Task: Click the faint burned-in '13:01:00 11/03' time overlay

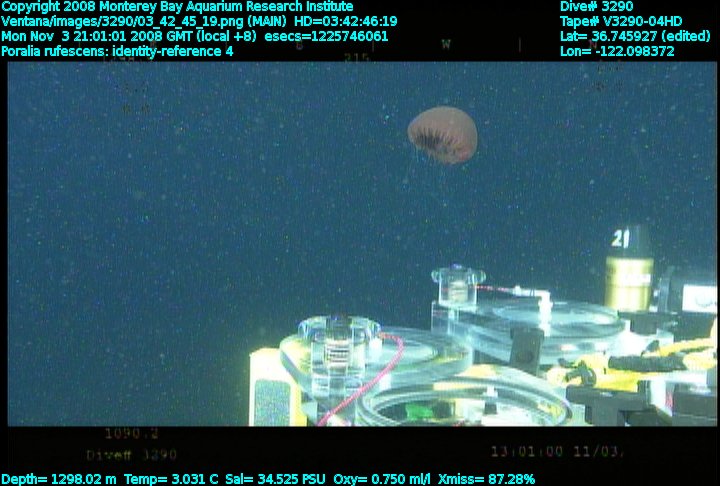Action: [x=556, y=452]
